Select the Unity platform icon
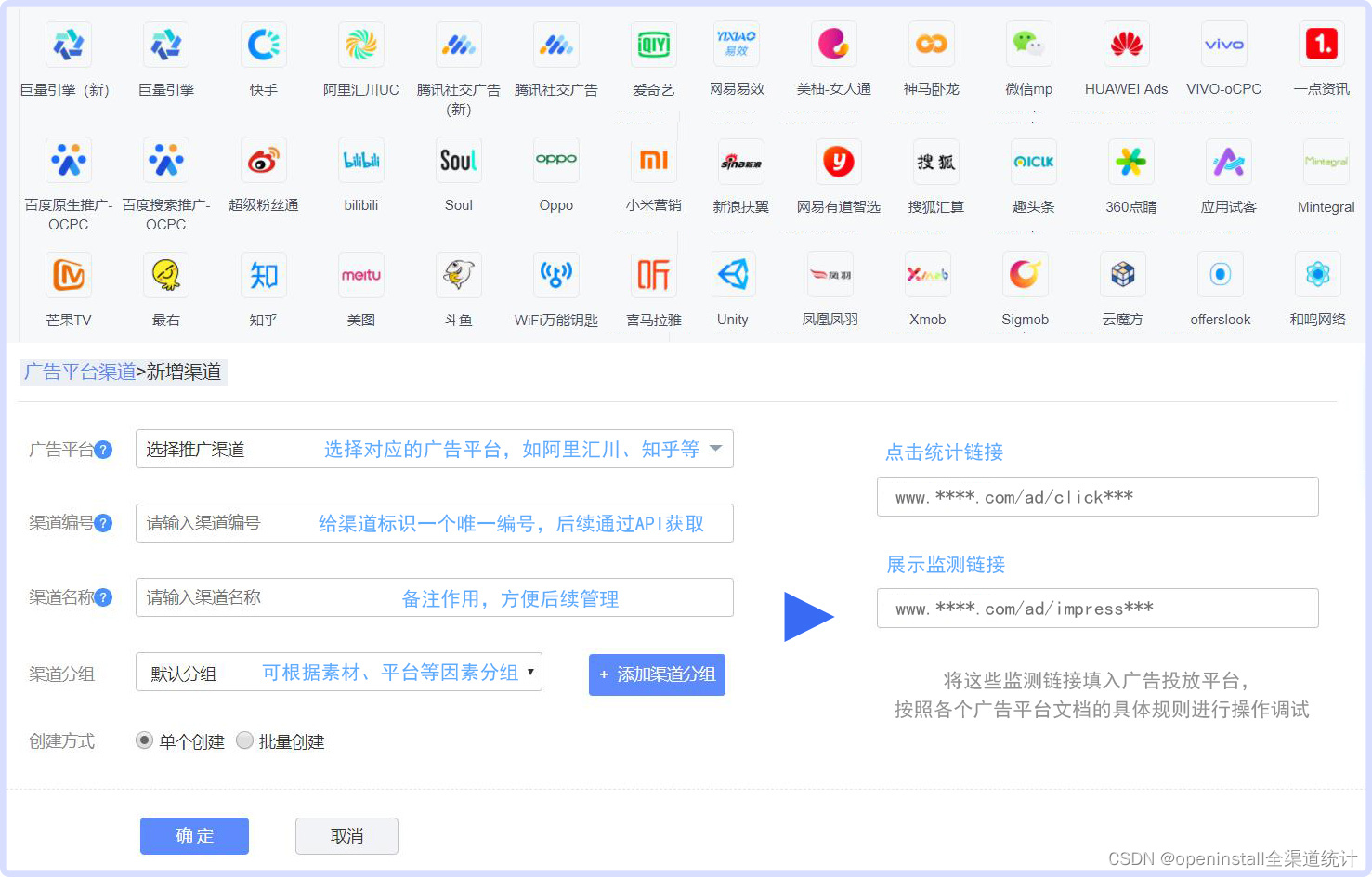The width and height of the screenshot is (1372, 877). [x=733, y=274]
